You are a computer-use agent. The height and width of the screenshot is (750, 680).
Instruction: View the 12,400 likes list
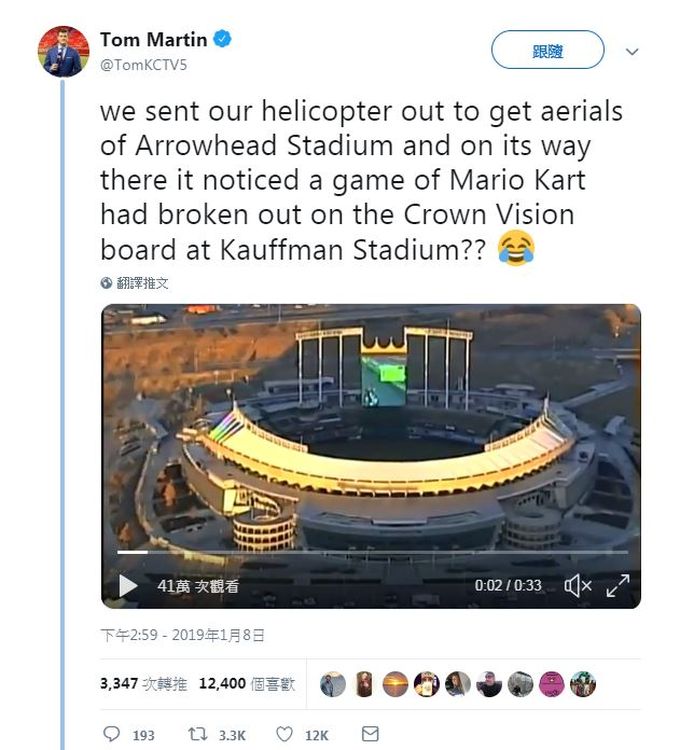[x=247, y=684]
